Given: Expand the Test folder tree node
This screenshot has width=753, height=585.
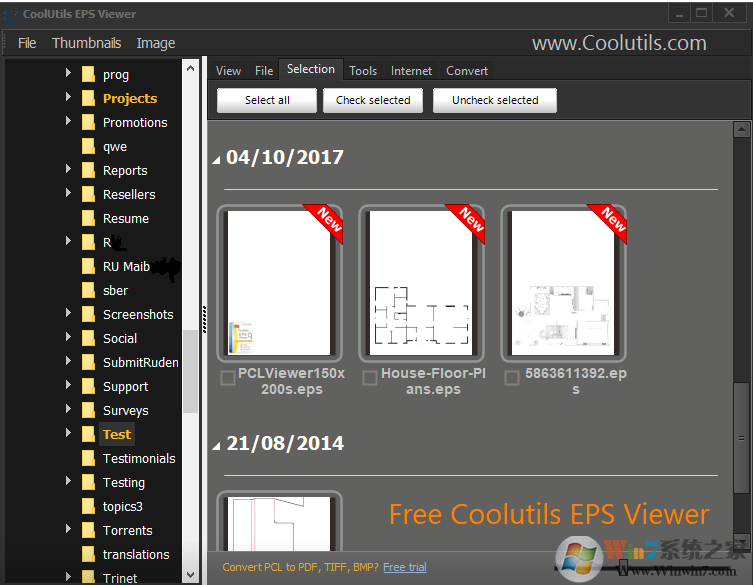Looking at the screenshot, I should point(68,433).
